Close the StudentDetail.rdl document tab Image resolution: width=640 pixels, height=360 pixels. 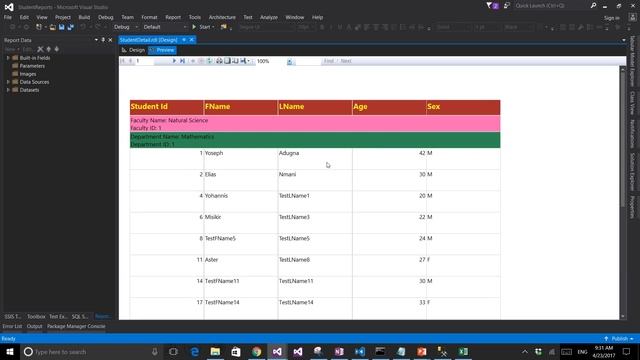tap(191, 40)
